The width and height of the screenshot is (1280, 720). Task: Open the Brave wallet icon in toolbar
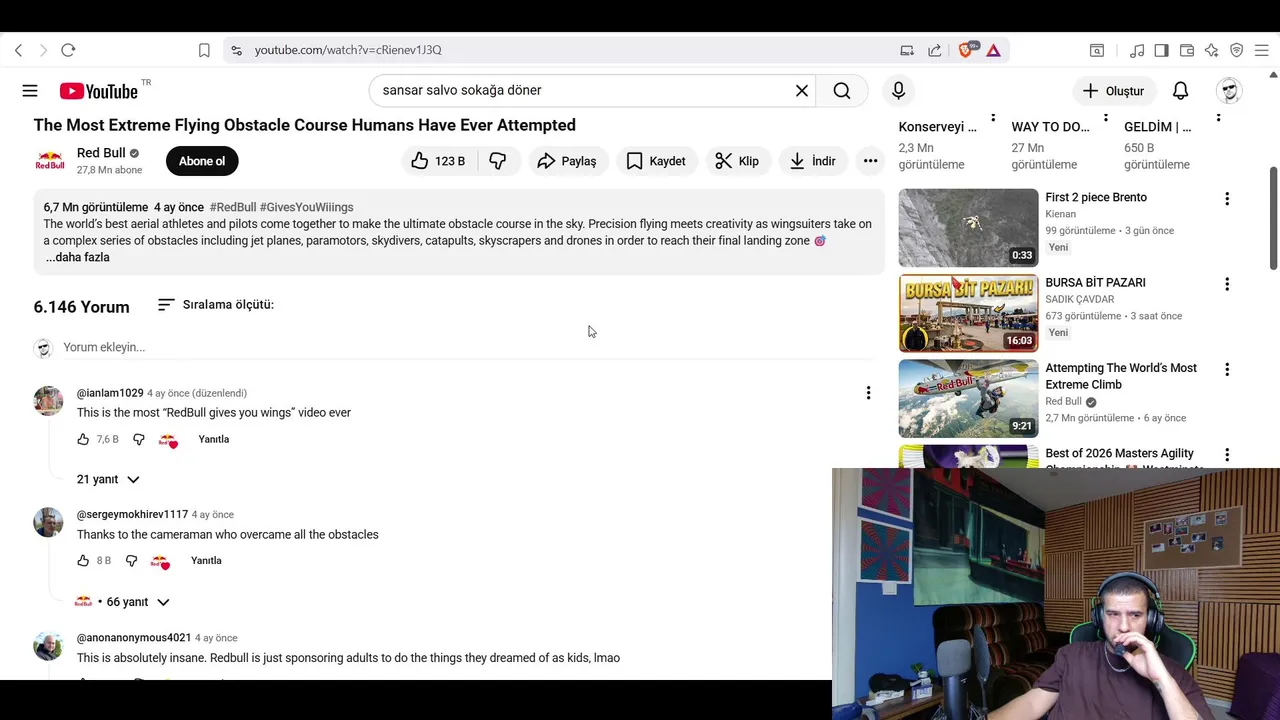(1187, 50)
